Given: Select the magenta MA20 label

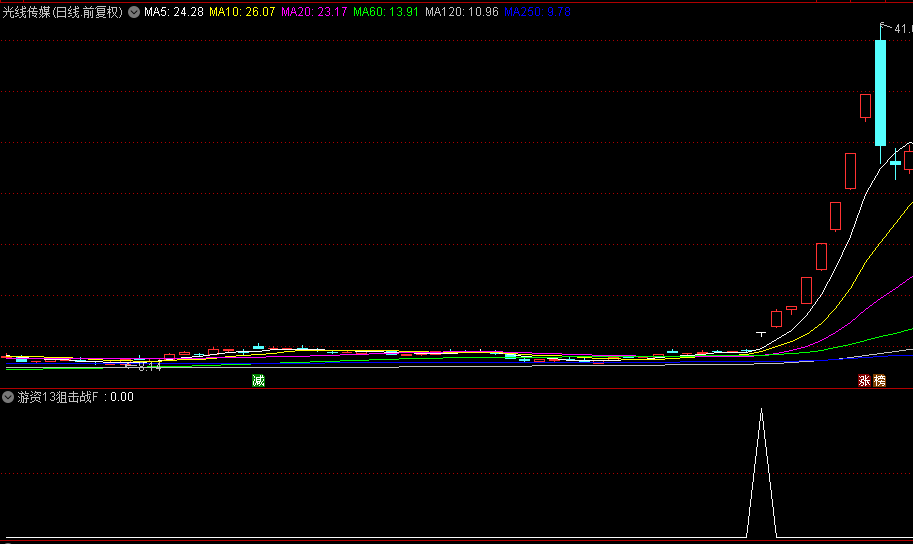Looking at the screenshot, I should [x=314, y=12].
